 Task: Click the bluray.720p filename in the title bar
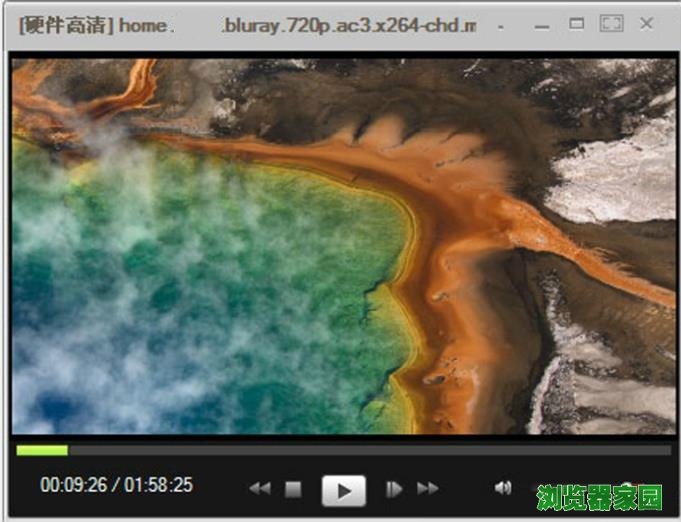pos(348,25)
